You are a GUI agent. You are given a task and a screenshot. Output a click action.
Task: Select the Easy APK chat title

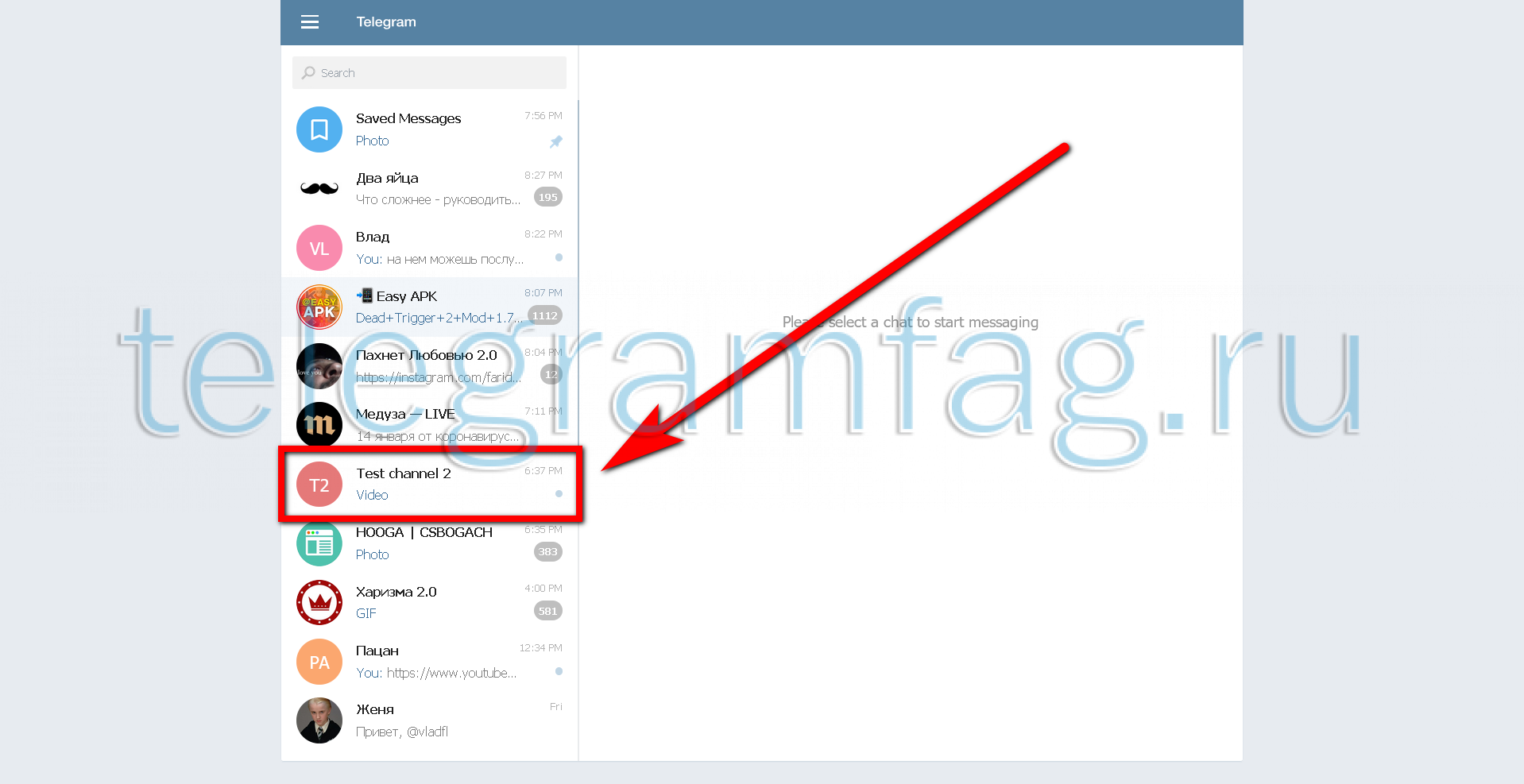[396, 296]
